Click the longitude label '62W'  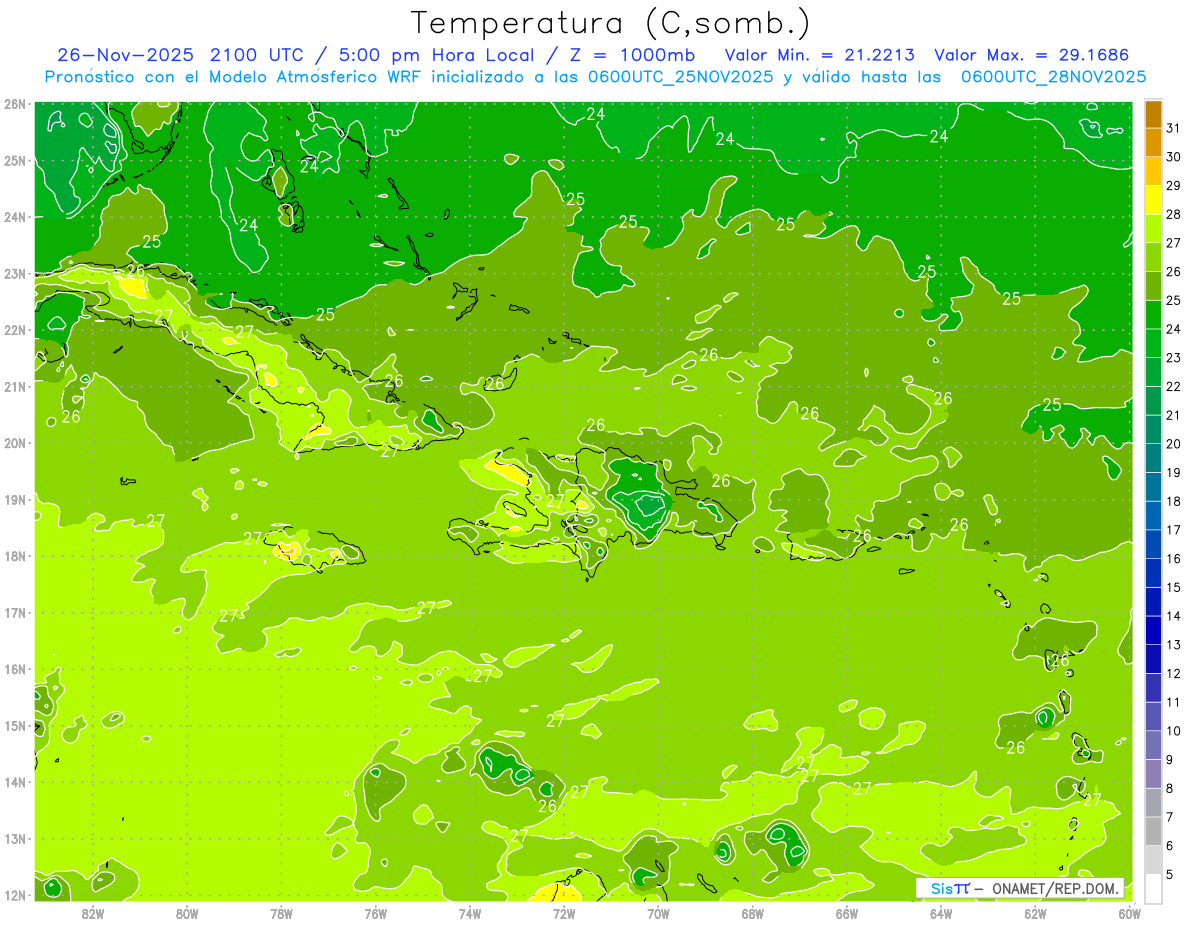pyautogui.click(x=1035, y=913)
